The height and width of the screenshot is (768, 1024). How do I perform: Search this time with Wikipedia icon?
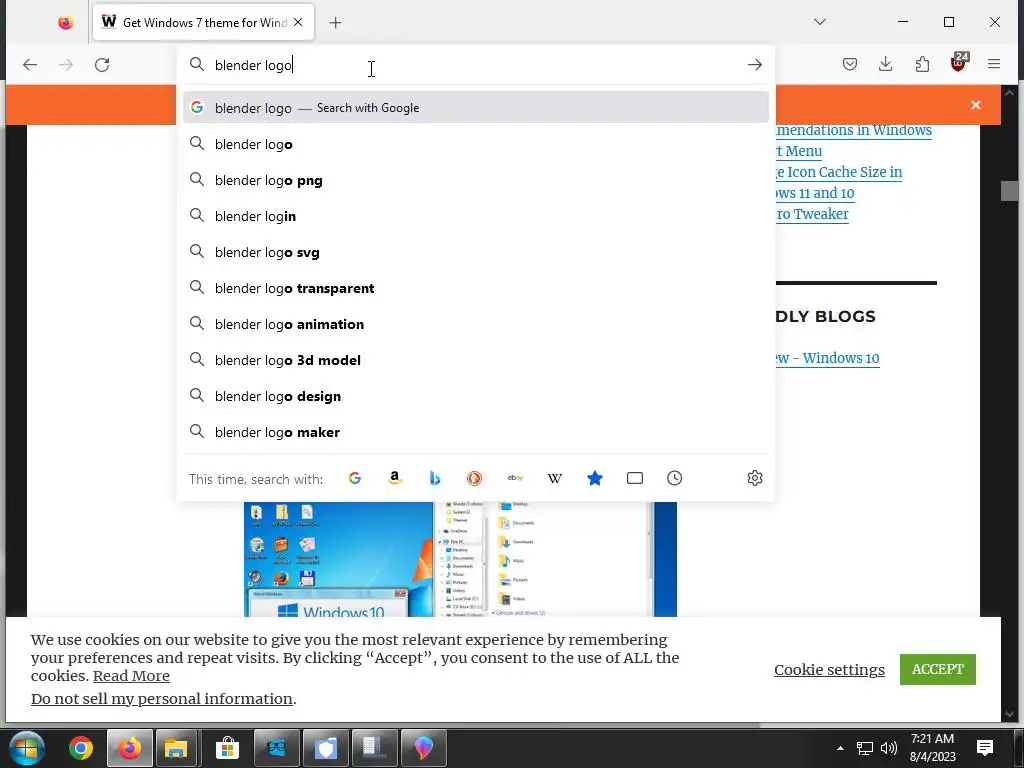point(554,478)
